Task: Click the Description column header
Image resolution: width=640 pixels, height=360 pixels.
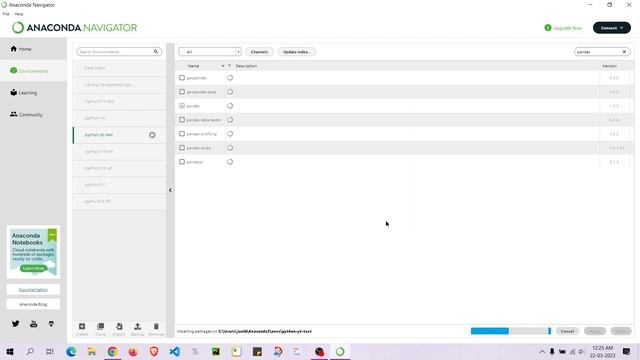Action: coord(246,66)
